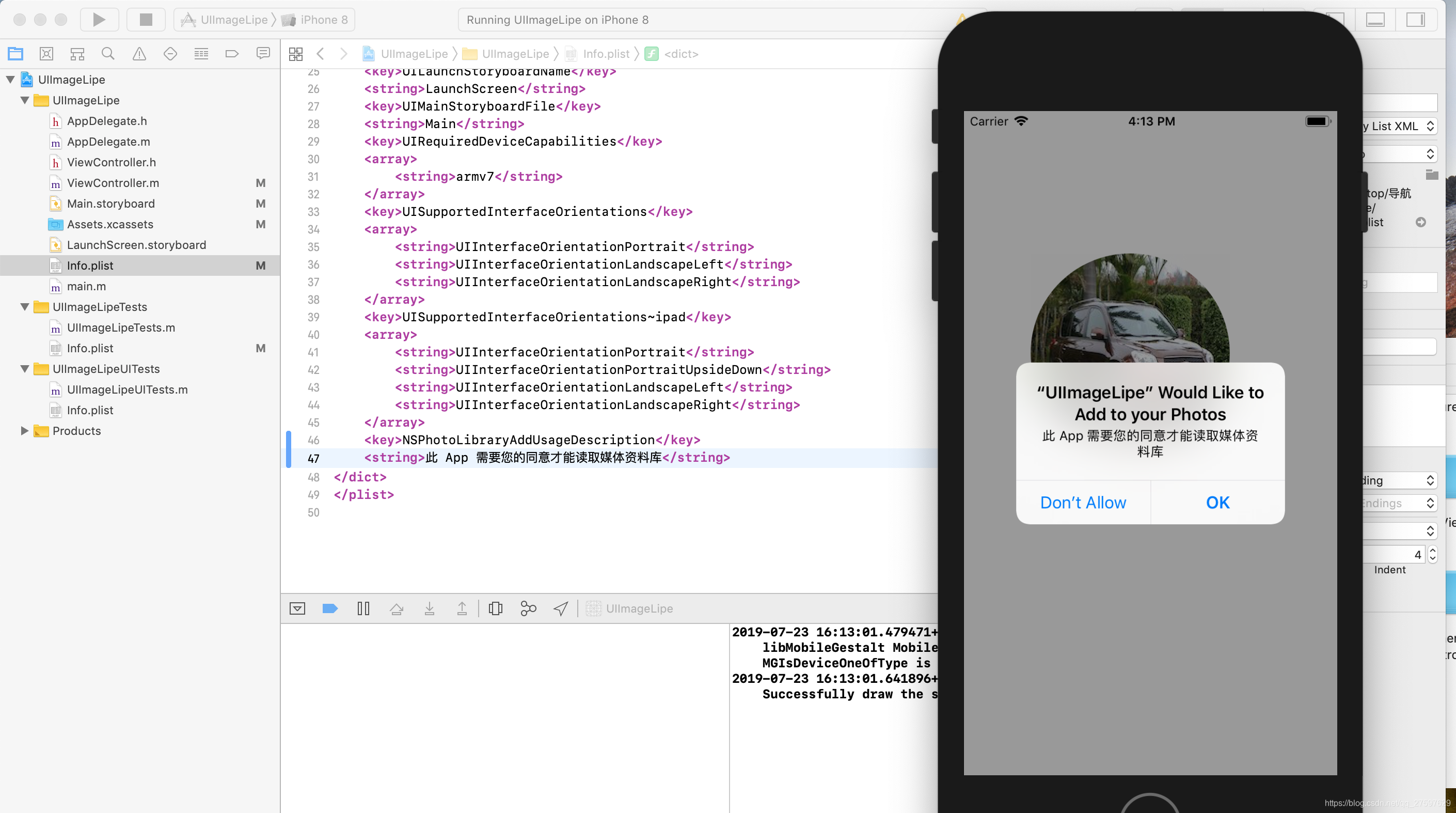Click UIImageLipe project in jump bar
Screen dimensions: 1456x813
coord(405,54)
